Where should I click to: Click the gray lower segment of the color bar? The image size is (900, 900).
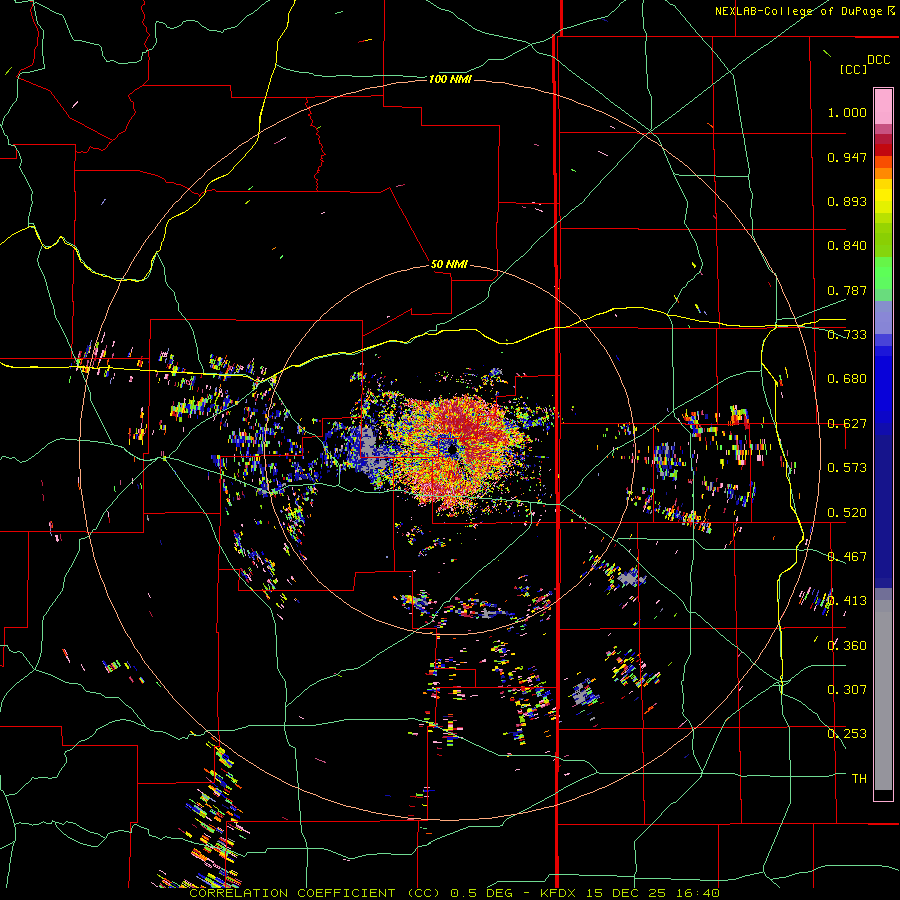883,695
